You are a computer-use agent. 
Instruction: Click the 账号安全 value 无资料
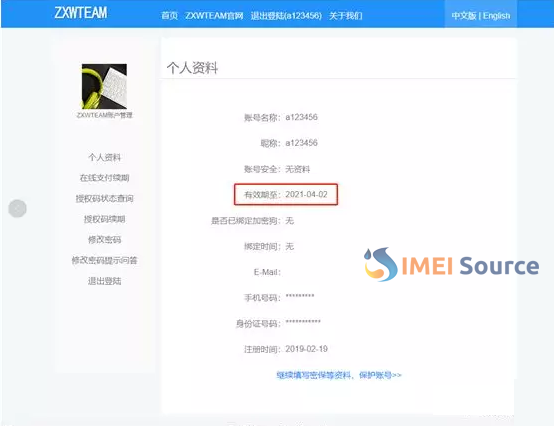297,169
